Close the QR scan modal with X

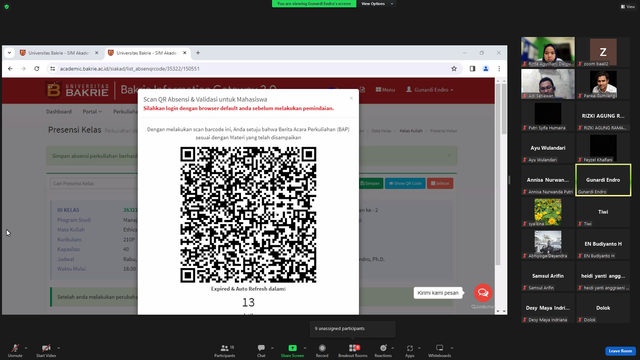[351, 98]
